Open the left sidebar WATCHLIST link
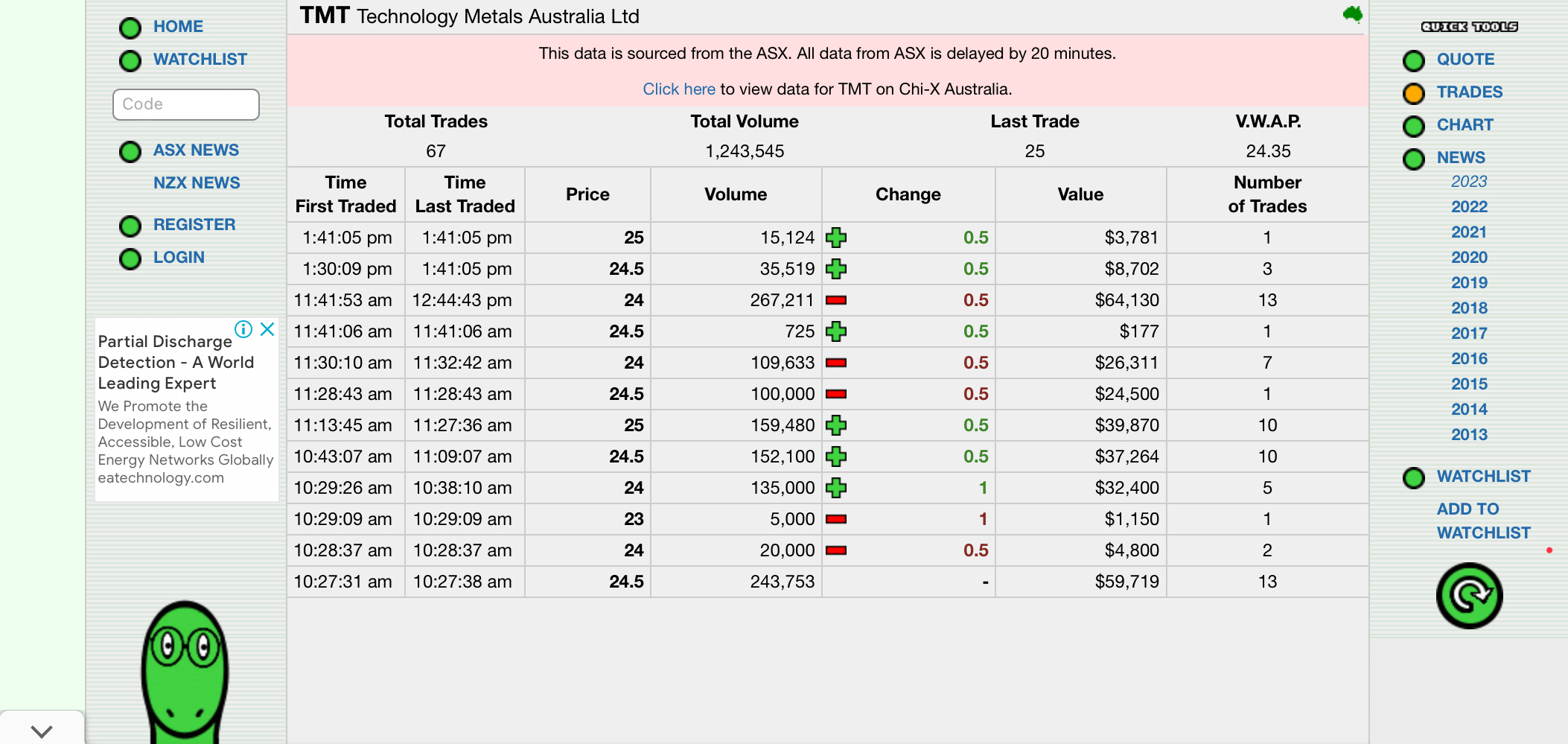This screenshot has height=744, width=1568. click(x=200, y=60)
